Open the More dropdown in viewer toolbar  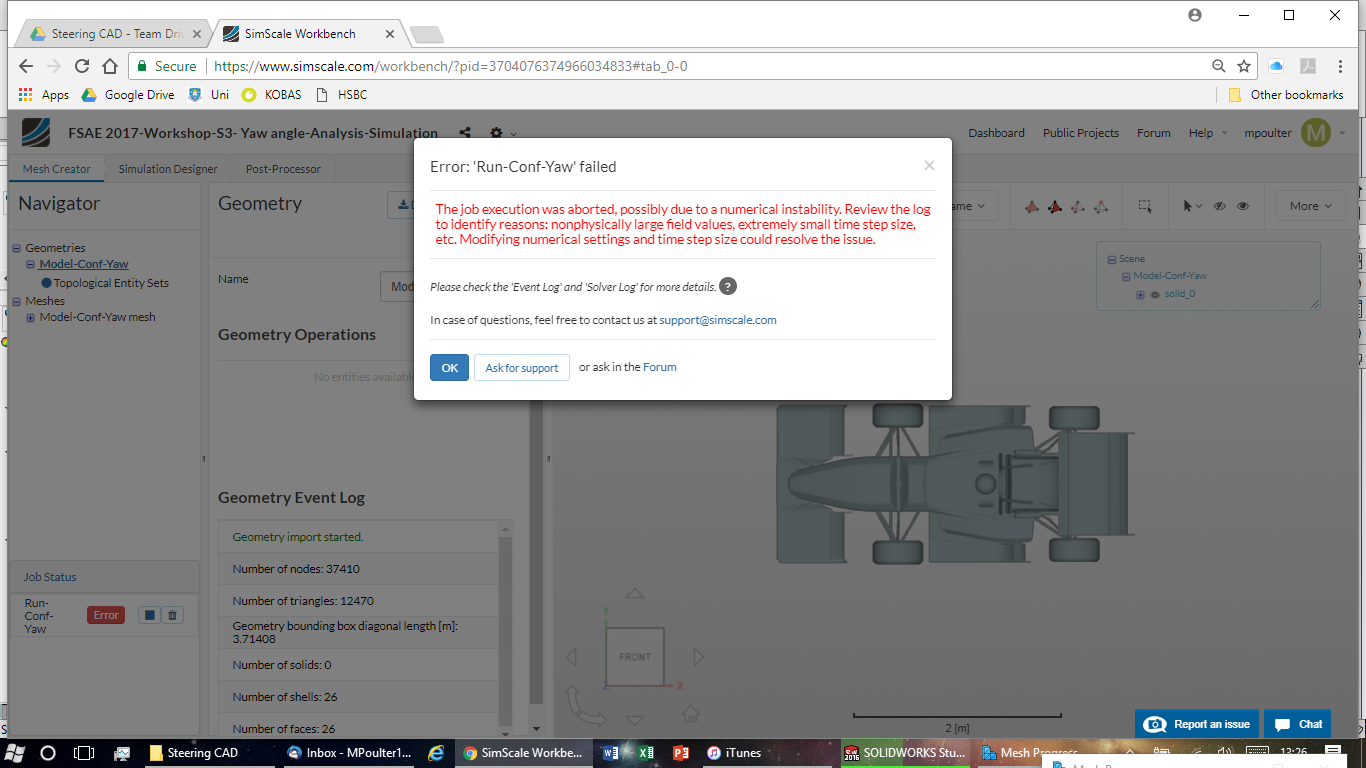(x=1309, y=206)
